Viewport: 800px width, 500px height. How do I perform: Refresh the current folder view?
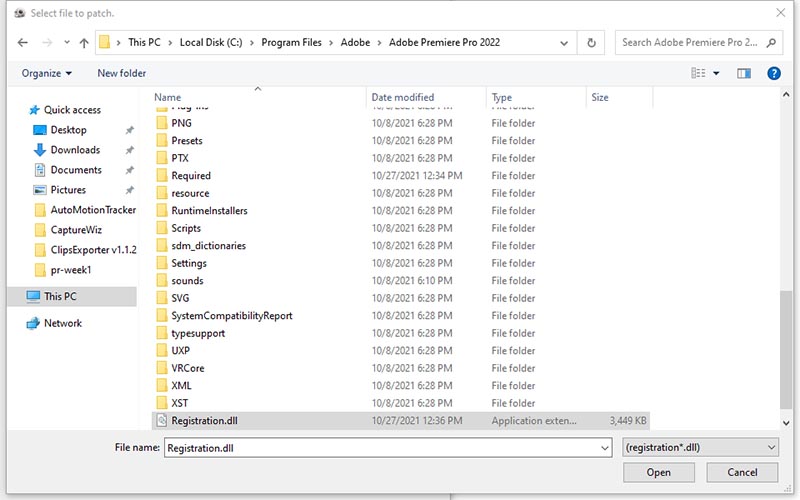(591, 43)
